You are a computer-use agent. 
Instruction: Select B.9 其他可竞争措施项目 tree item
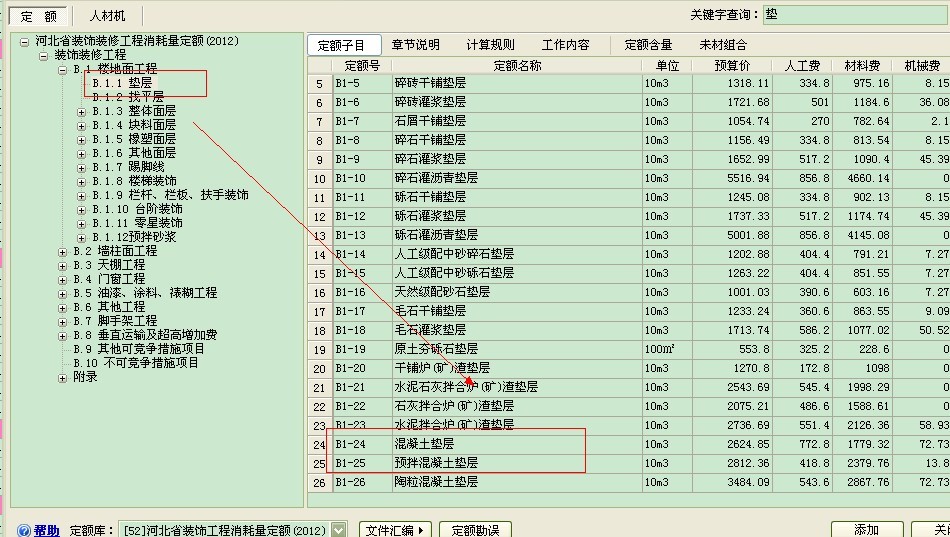(139, 349)
